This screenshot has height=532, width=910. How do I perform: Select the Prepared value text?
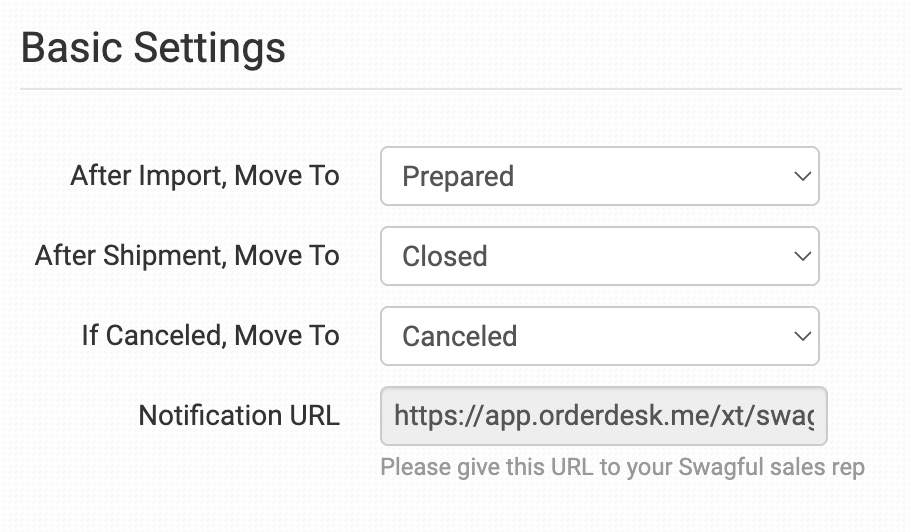(x=458, y=177)
